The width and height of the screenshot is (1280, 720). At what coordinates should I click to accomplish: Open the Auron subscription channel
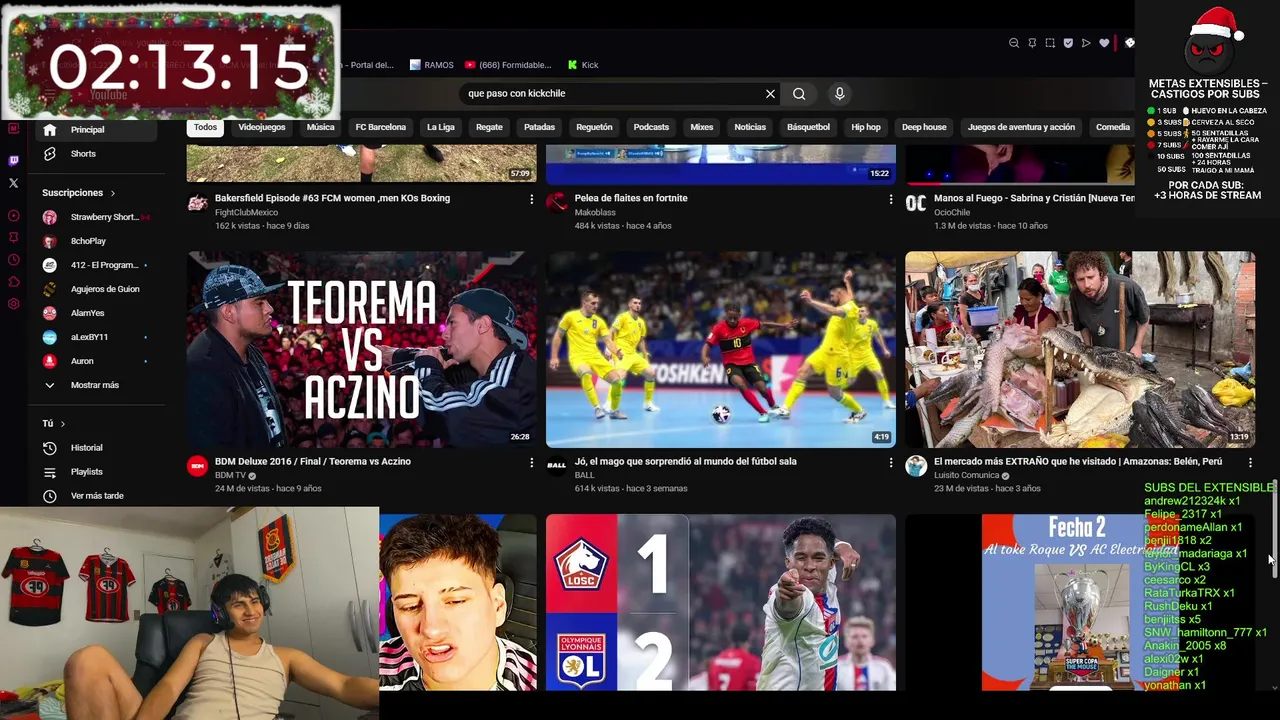pyautogui.click(x=98, y=361)
